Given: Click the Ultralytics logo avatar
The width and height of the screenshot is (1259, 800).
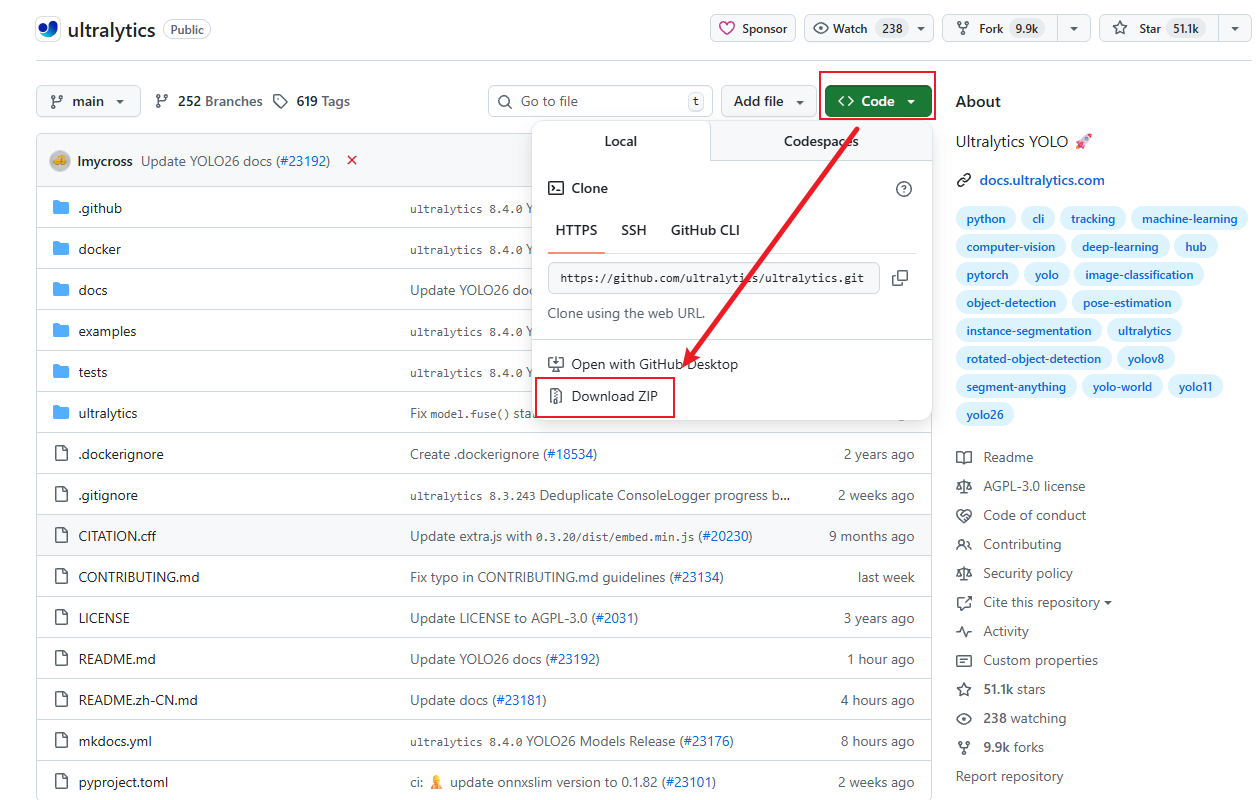Looking at the screenshot, I should [x=48, y=28].
